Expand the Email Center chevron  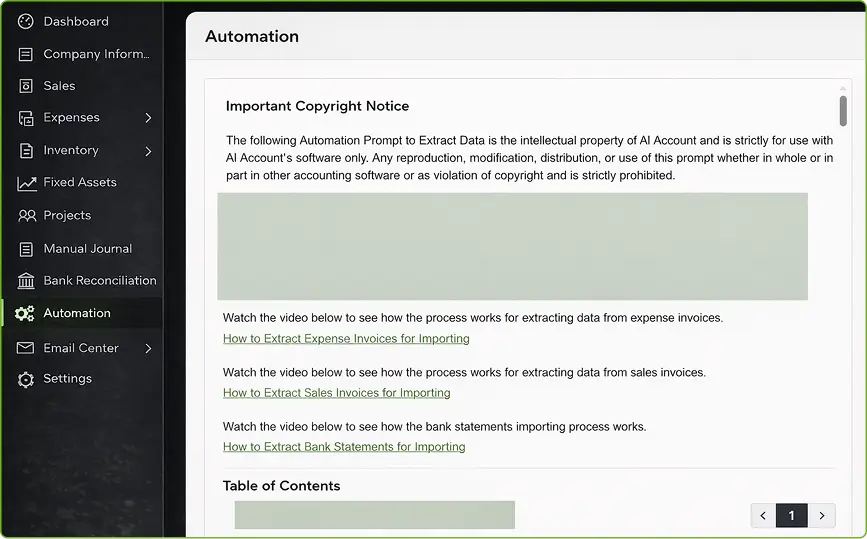148,348
